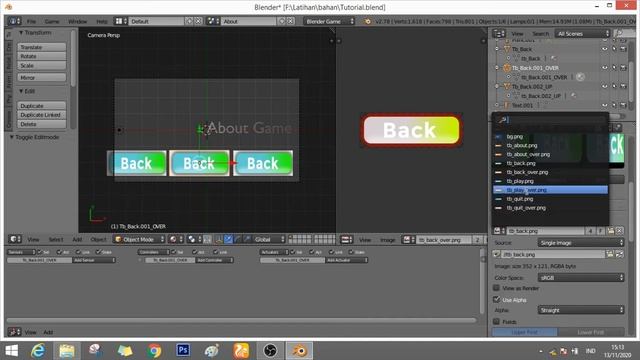Image resolution: width=640 pixels, height=360 pixels.
Task: Open the File menu
Action: pyautogui.click(x=31, y=21)
